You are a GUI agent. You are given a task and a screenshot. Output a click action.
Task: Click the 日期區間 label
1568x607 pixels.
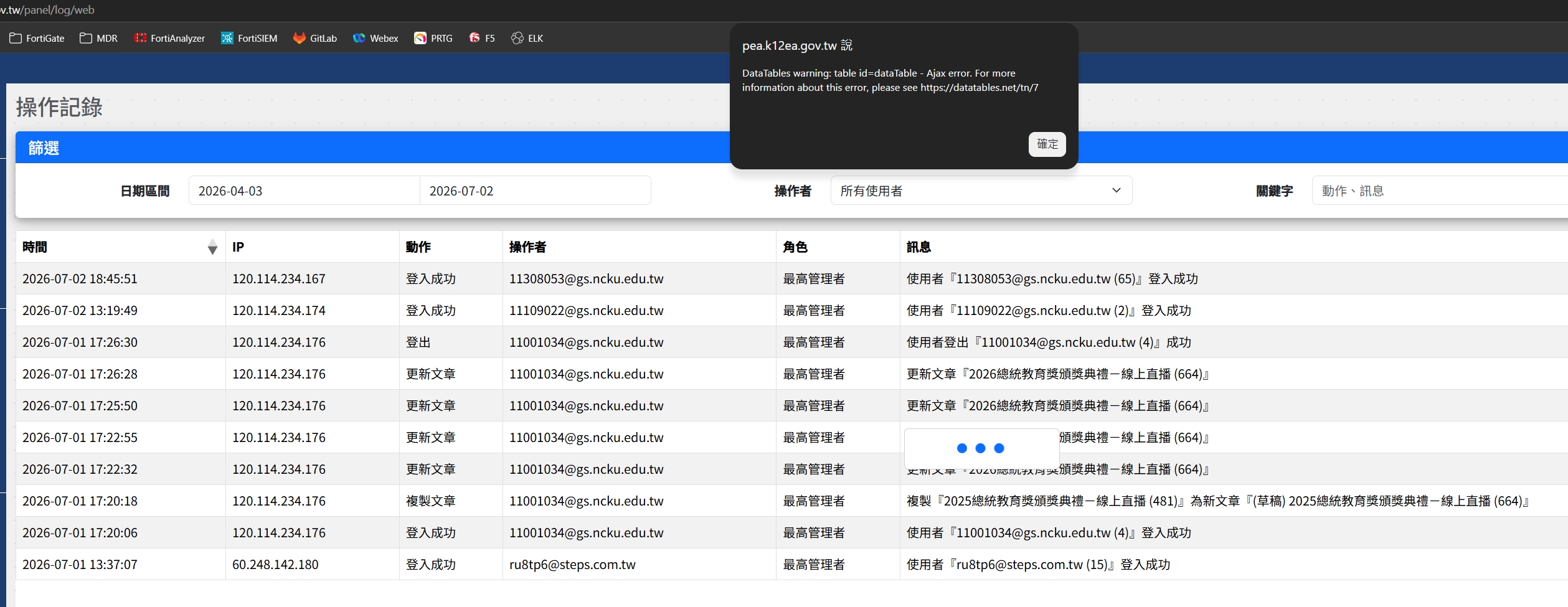145,191
